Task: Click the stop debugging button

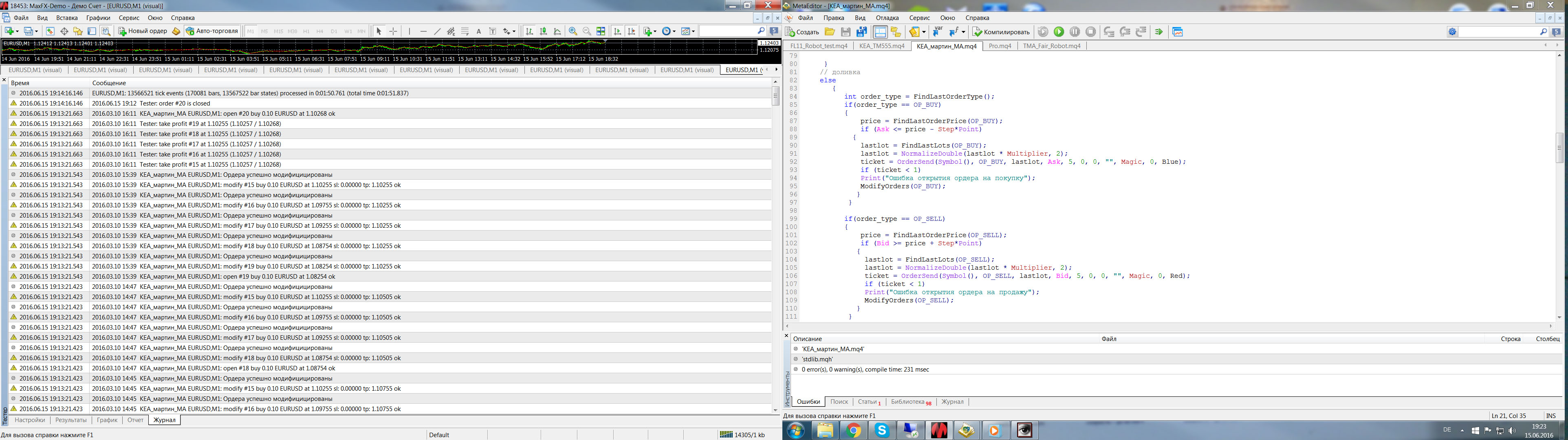Action: point(1091,32)
